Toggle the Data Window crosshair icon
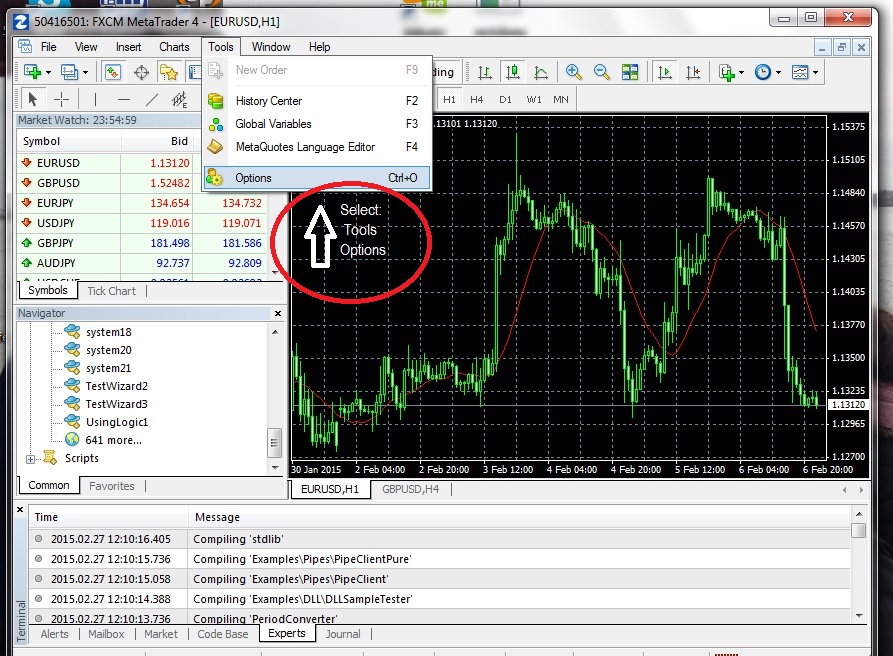Image resolution: width=893 pixels, height=656 pixels. pos(141,72)
